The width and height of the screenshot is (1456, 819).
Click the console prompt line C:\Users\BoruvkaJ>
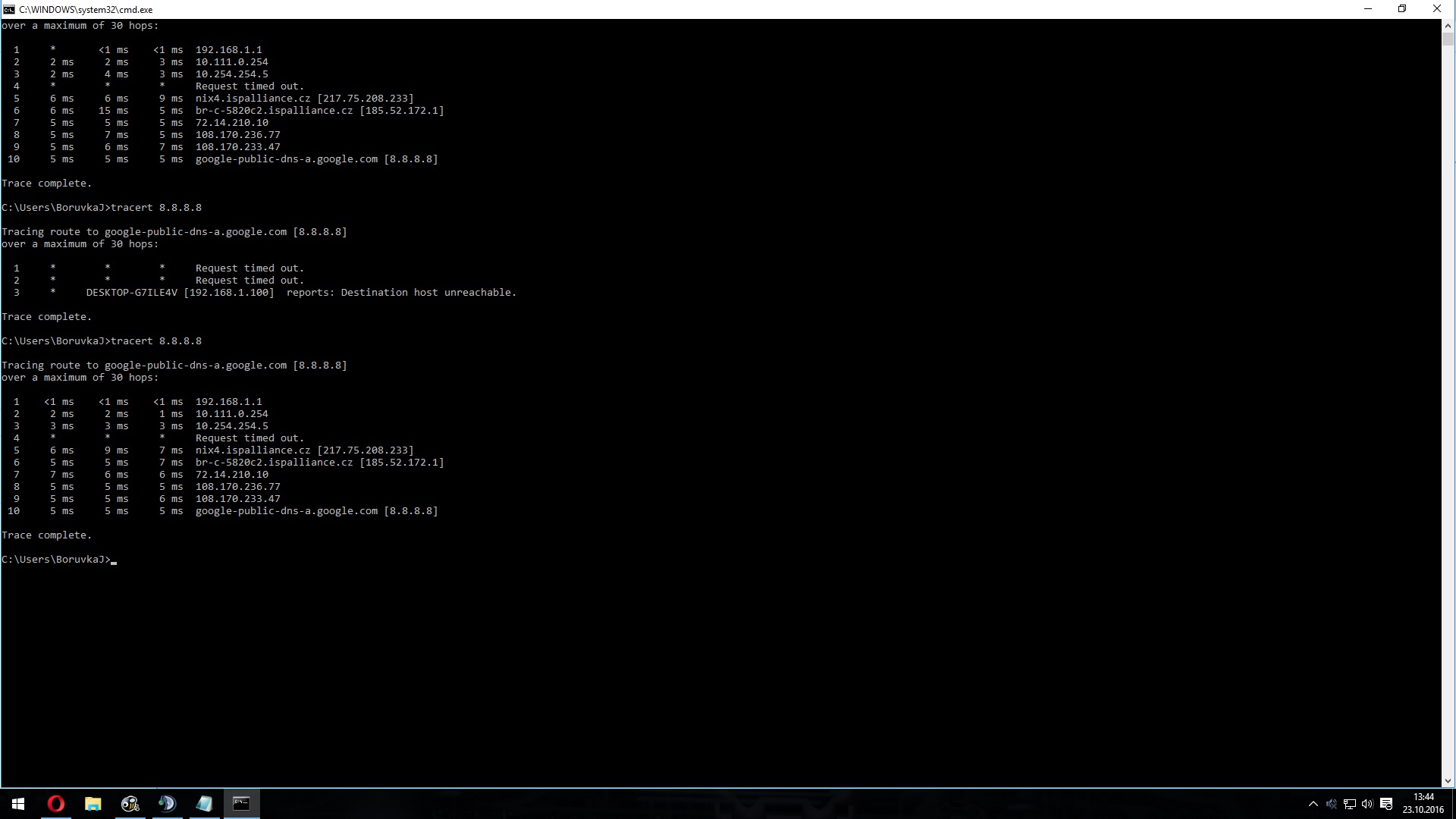coord(58,560)
